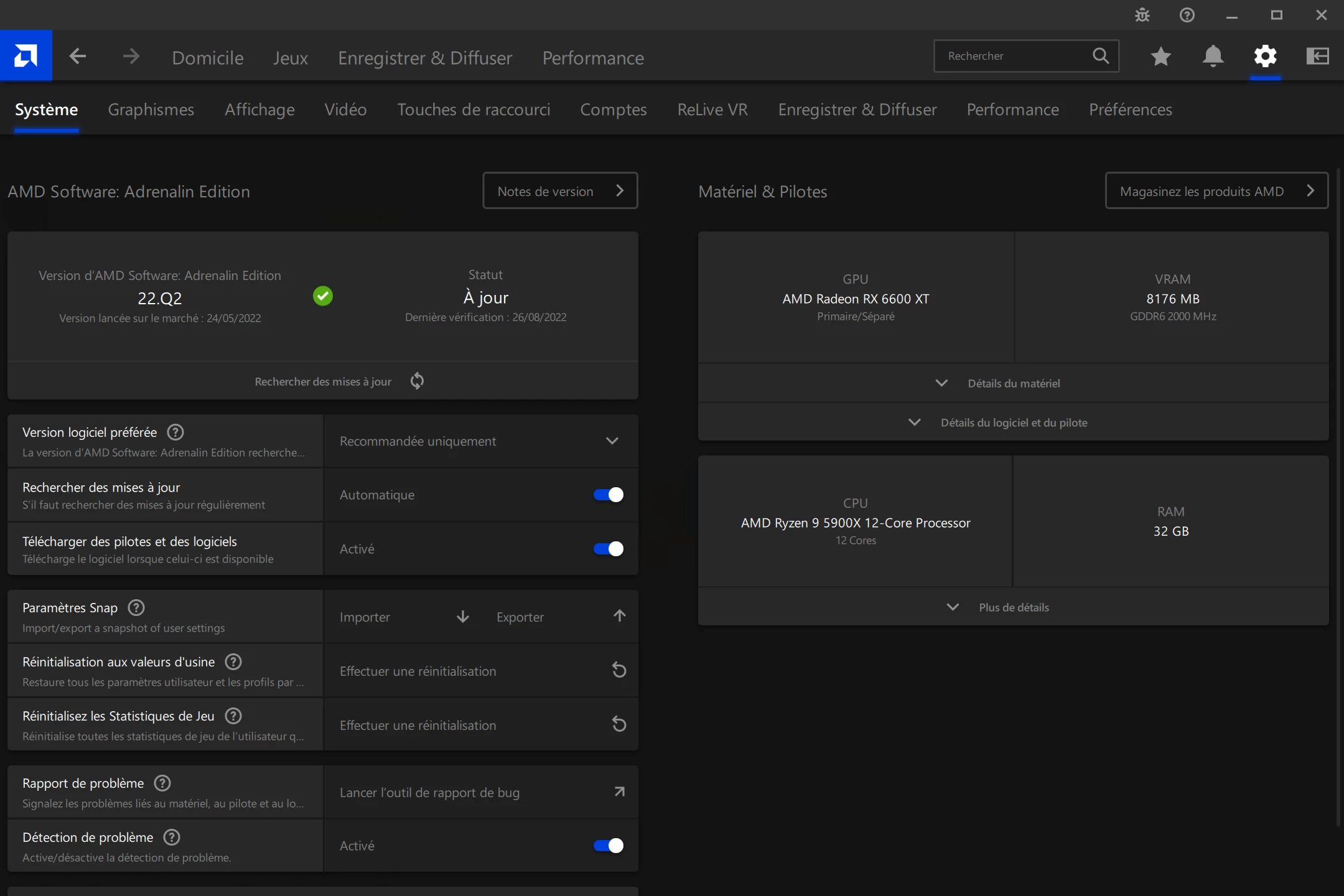Image resolution: width=1344 pixels, height=896 pixels.
Task: Toggle Télécharger des pilotes et des logiciels
Action: tap(608, 549)
